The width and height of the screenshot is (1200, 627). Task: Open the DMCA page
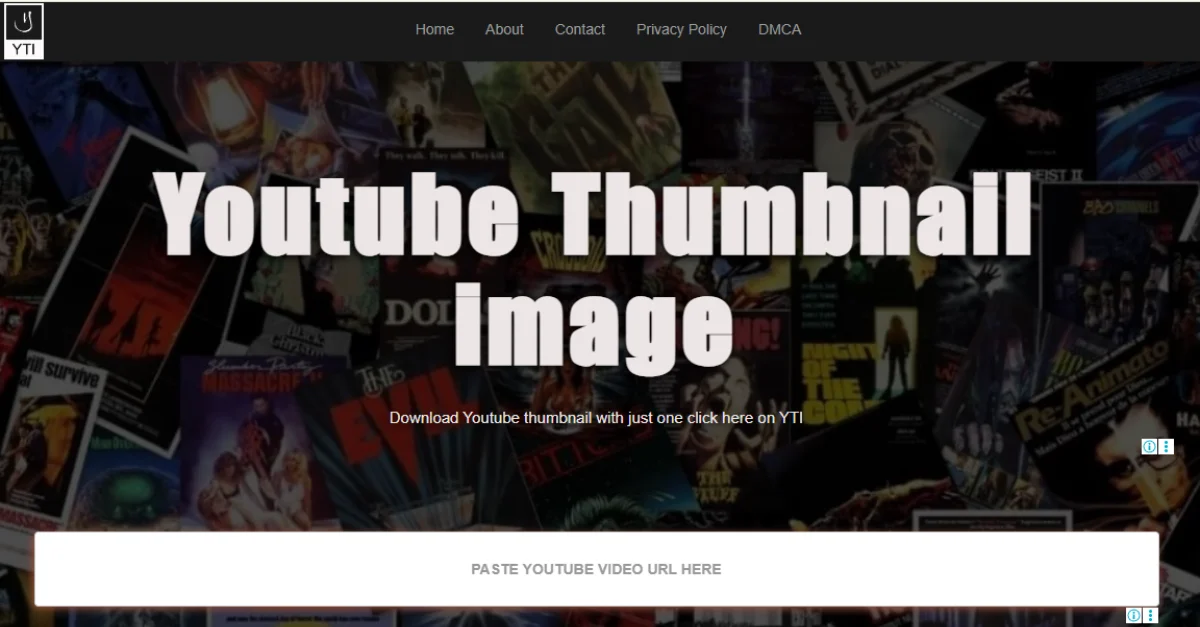click(x=779, y=30)
